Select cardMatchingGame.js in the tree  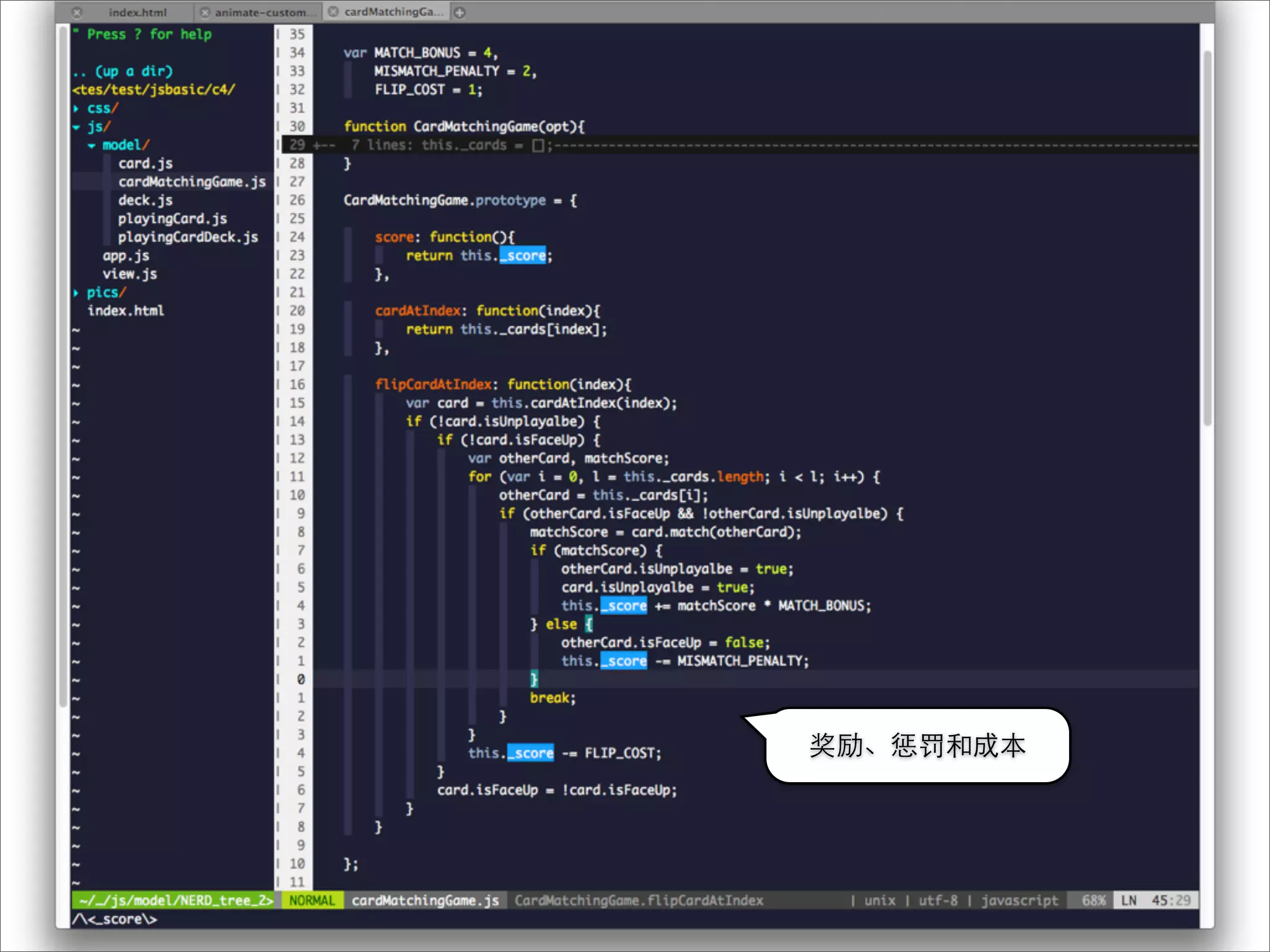click(192, 182)
